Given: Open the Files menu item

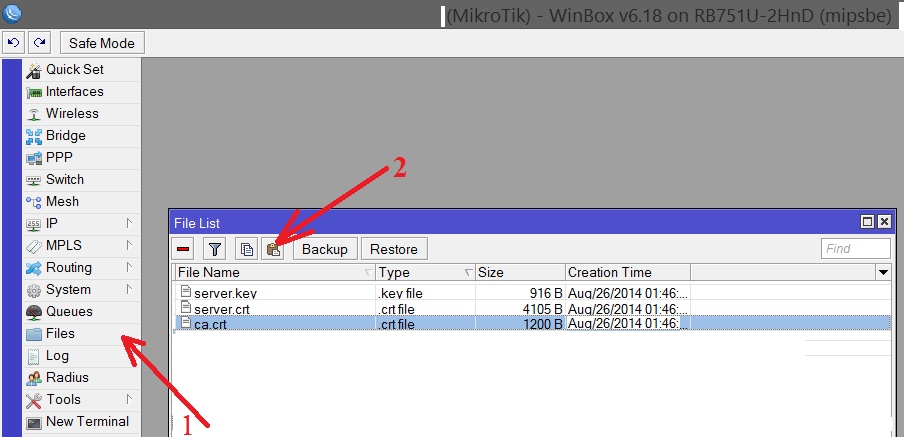Looking at the screenshot, I should point(60,333).
